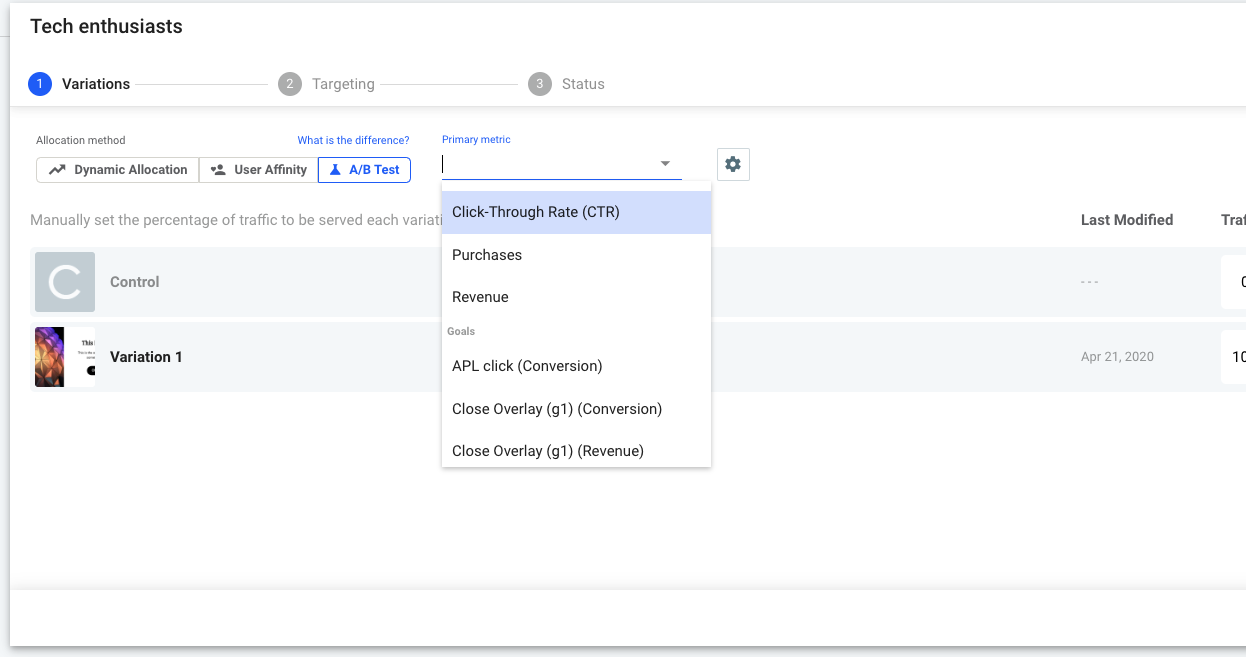Screen dimensions: 1246x657
Task: Go to step 2 Targeting
Action: 327,84
